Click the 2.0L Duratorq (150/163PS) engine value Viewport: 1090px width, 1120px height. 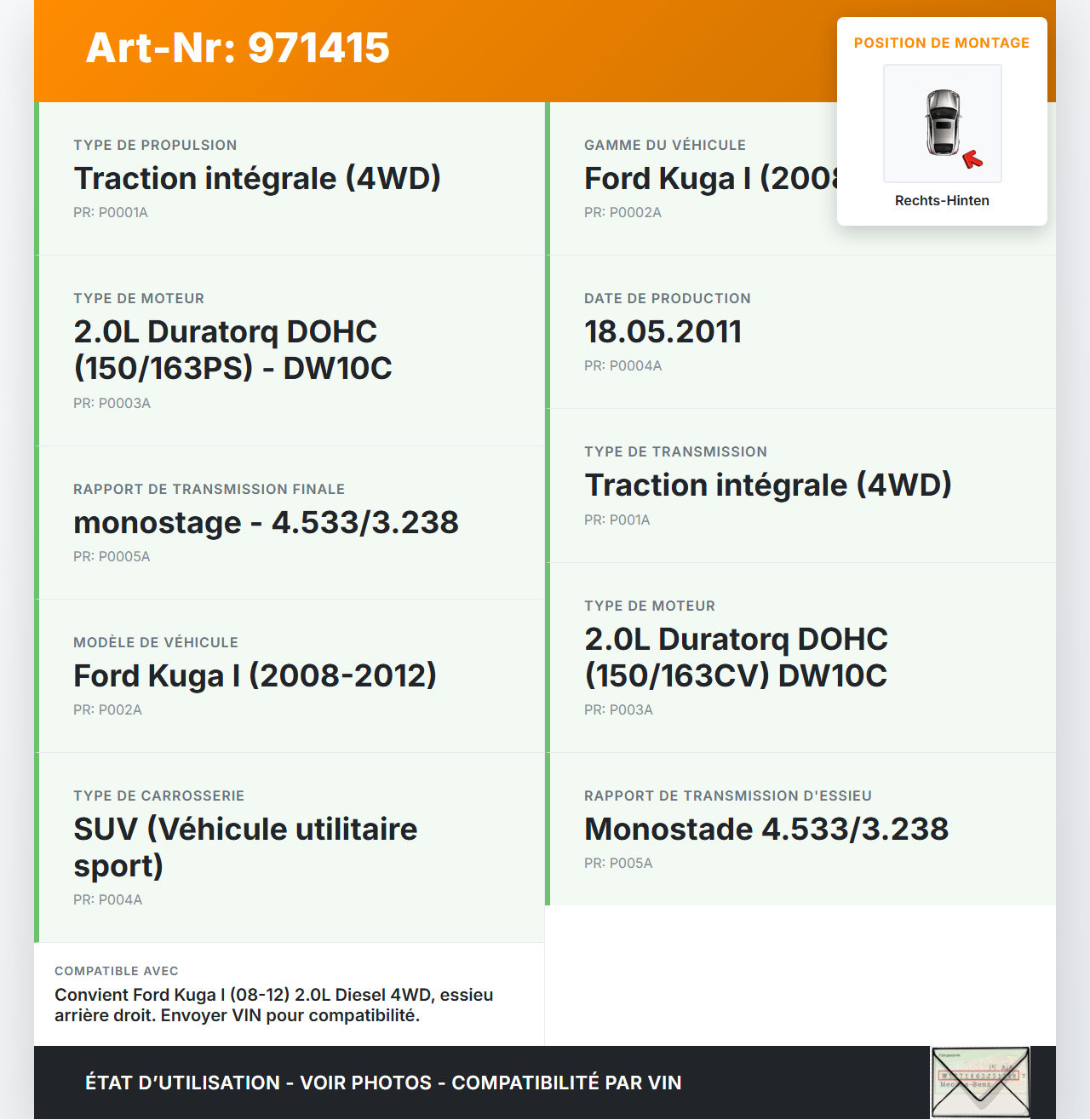point(232,350)
